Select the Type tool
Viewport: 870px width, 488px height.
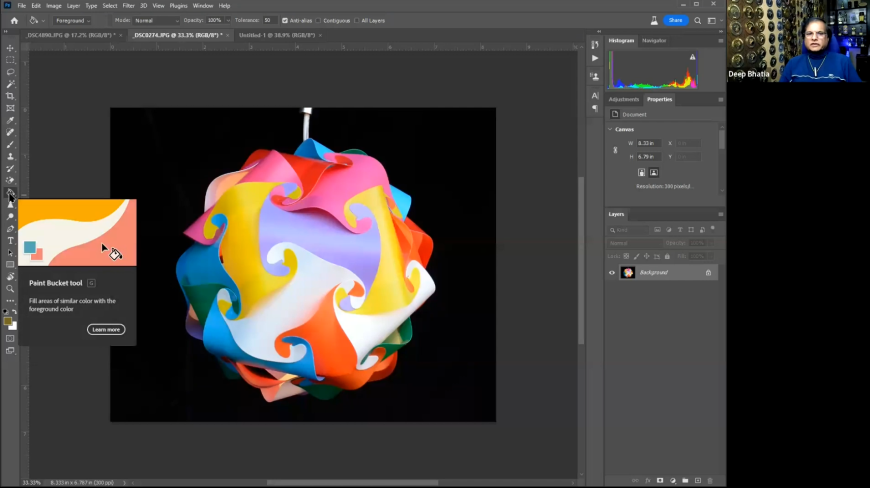[10, 240]
